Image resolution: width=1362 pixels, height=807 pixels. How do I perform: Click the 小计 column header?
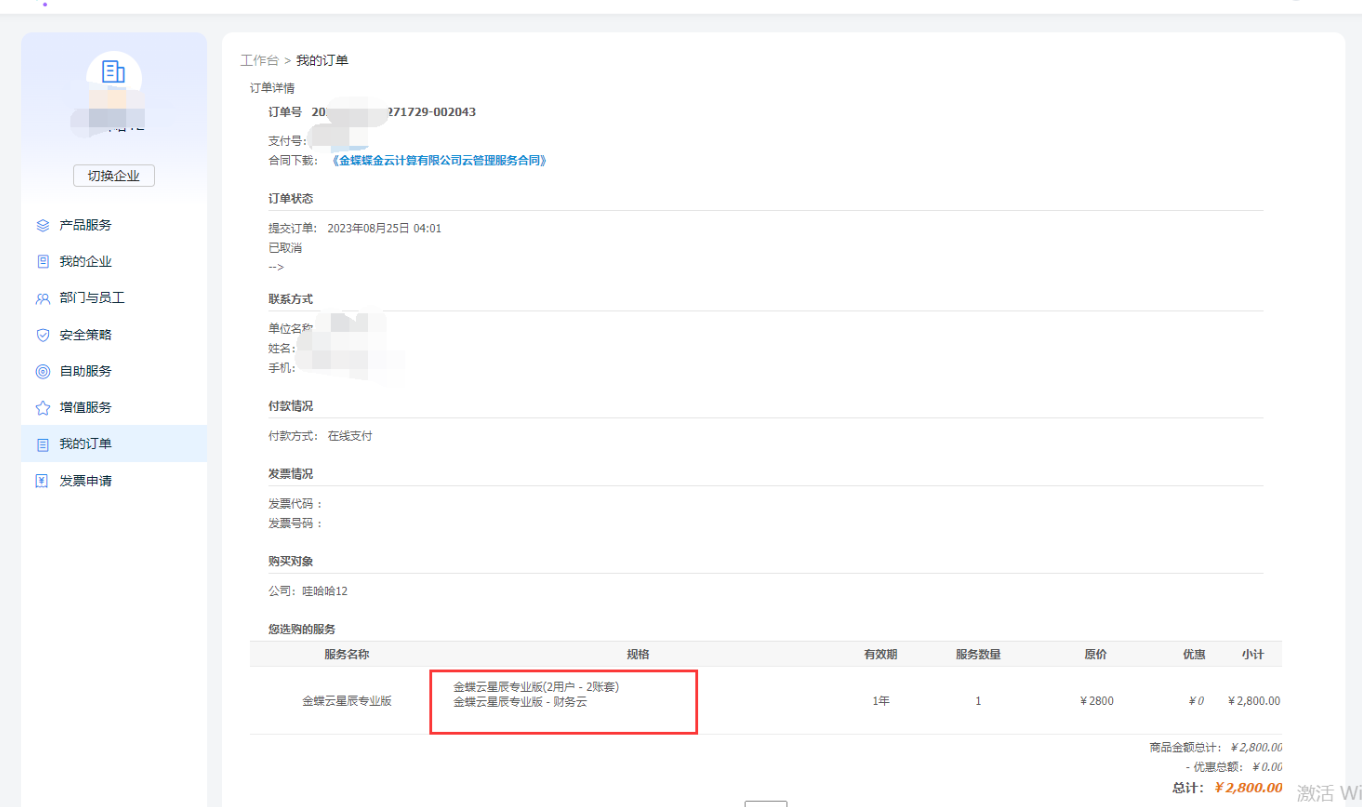[1253, 655]
